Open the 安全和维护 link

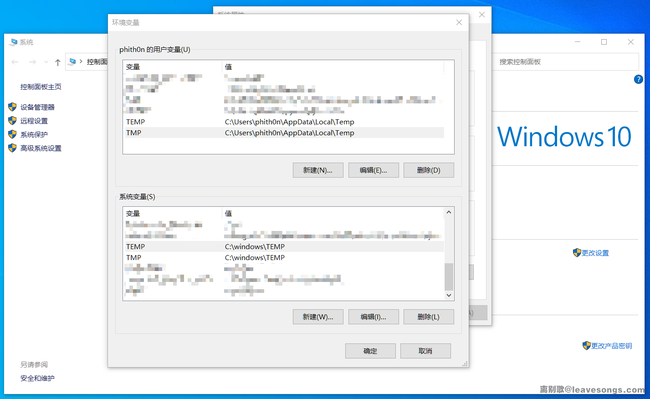pyautogui.click(x=37, y=378)
